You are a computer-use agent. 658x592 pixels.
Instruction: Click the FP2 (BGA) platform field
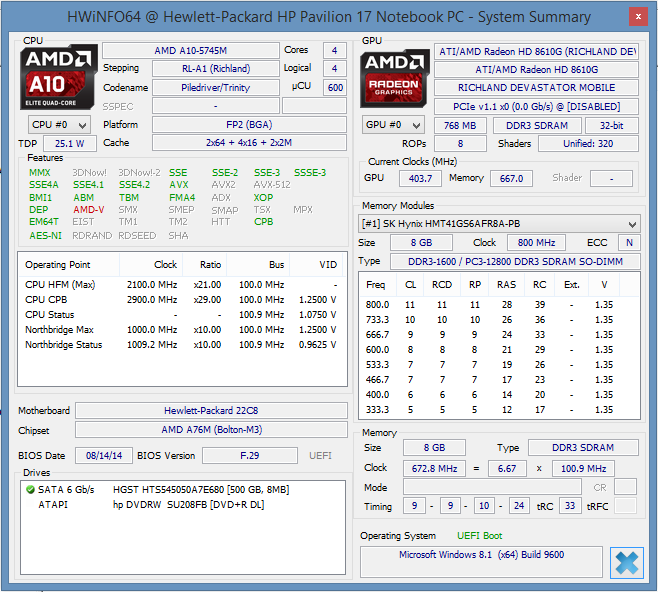pyautogui.click(x=249, y=125)
